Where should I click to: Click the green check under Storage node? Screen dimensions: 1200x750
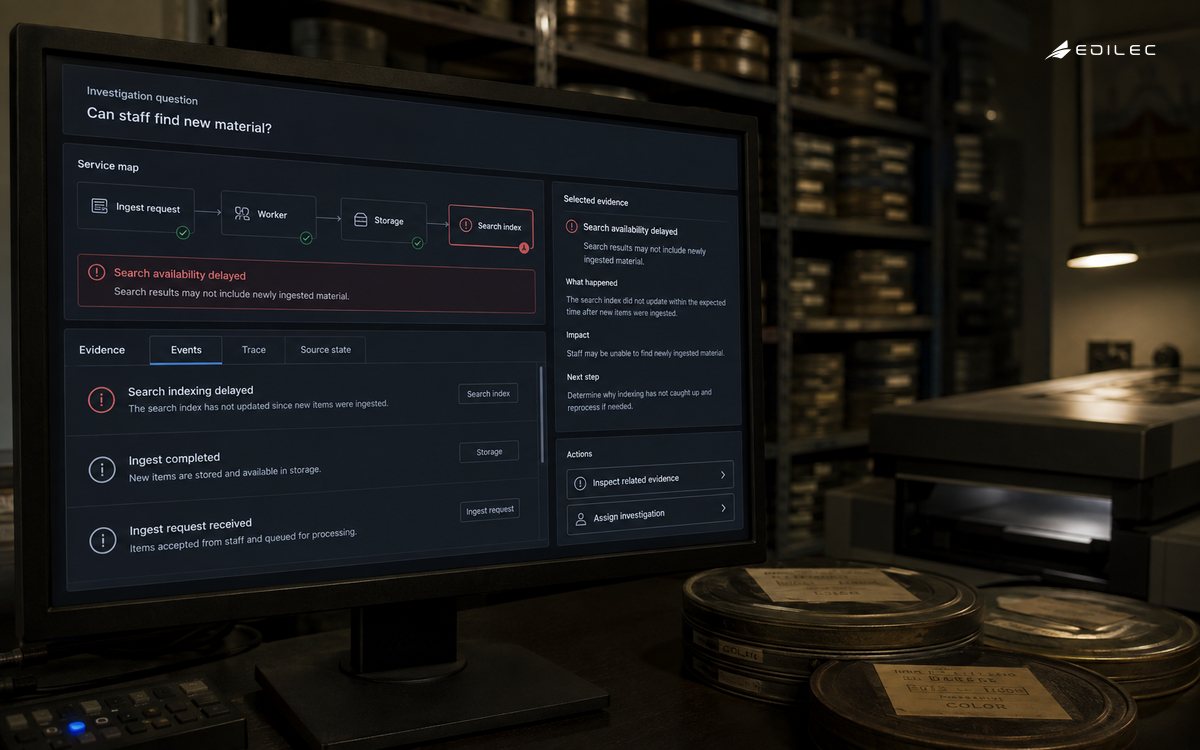coord(417,243)
